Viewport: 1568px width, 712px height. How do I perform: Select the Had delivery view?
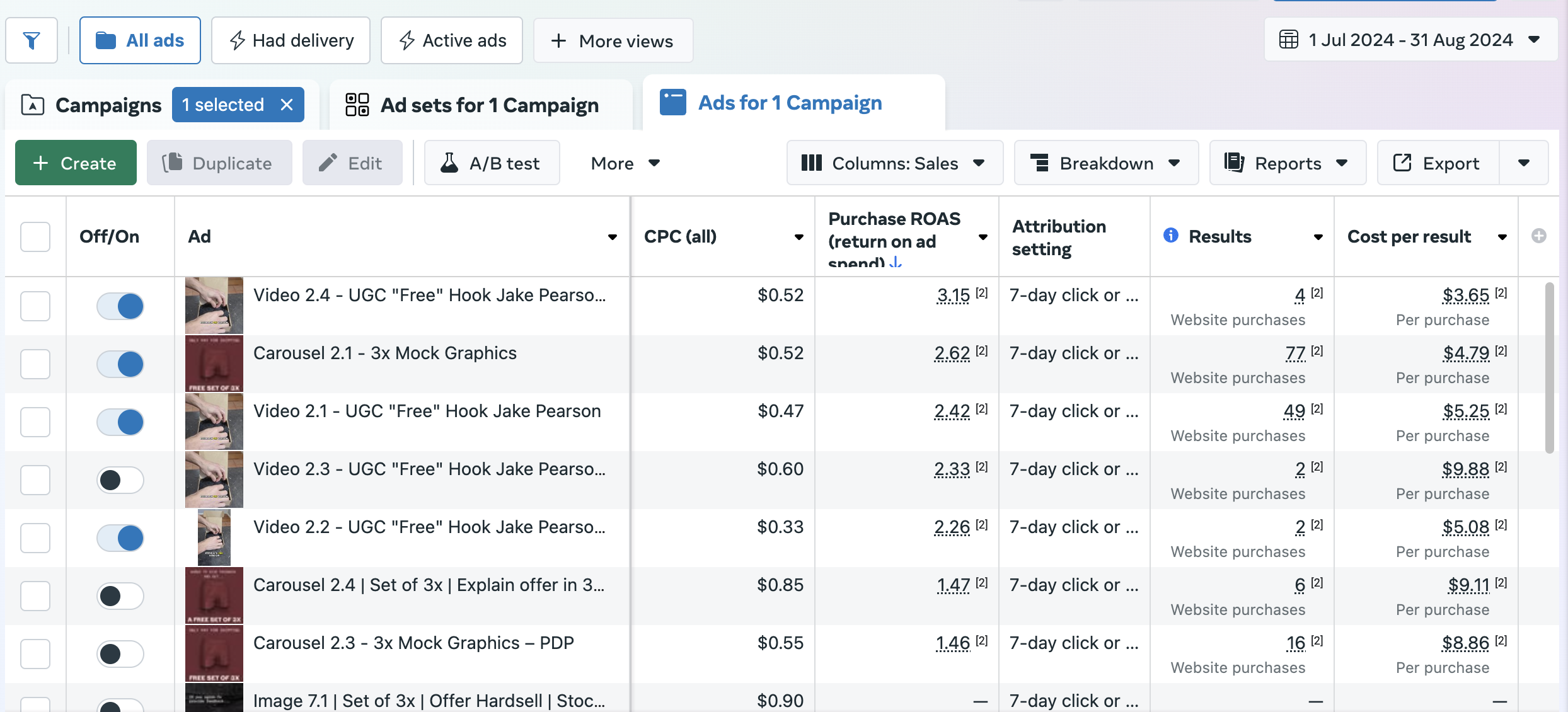(x=291, y=41)
